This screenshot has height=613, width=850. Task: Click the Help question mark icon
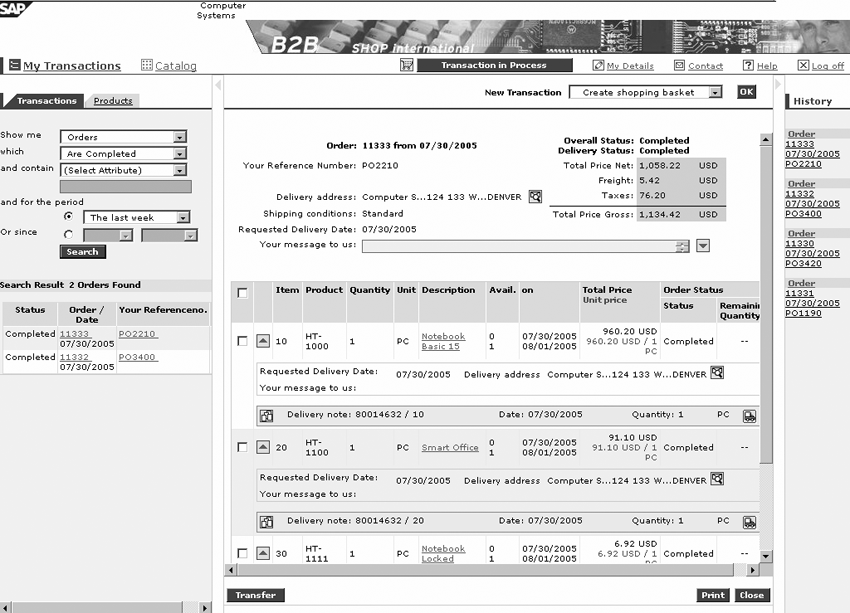coord(748,66)
